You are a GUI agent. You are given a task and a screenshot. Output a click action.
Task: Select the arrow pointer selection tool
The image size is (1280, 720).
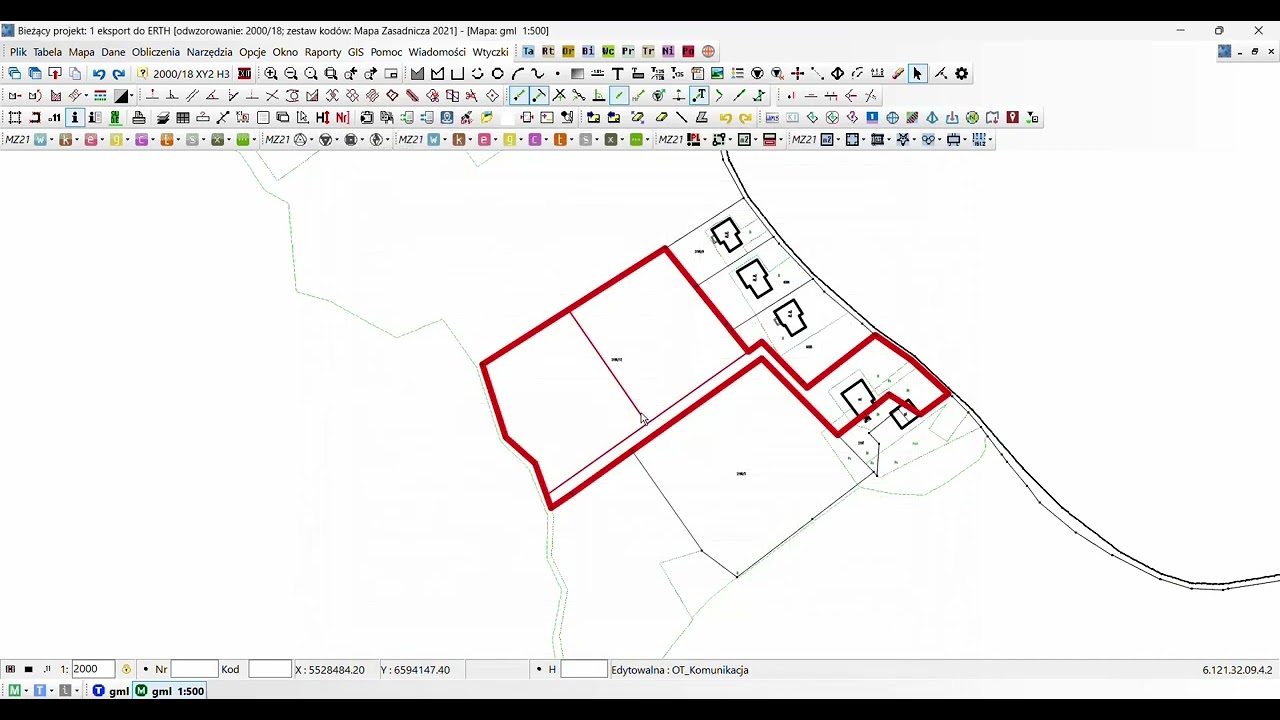[x=917, y=74]
